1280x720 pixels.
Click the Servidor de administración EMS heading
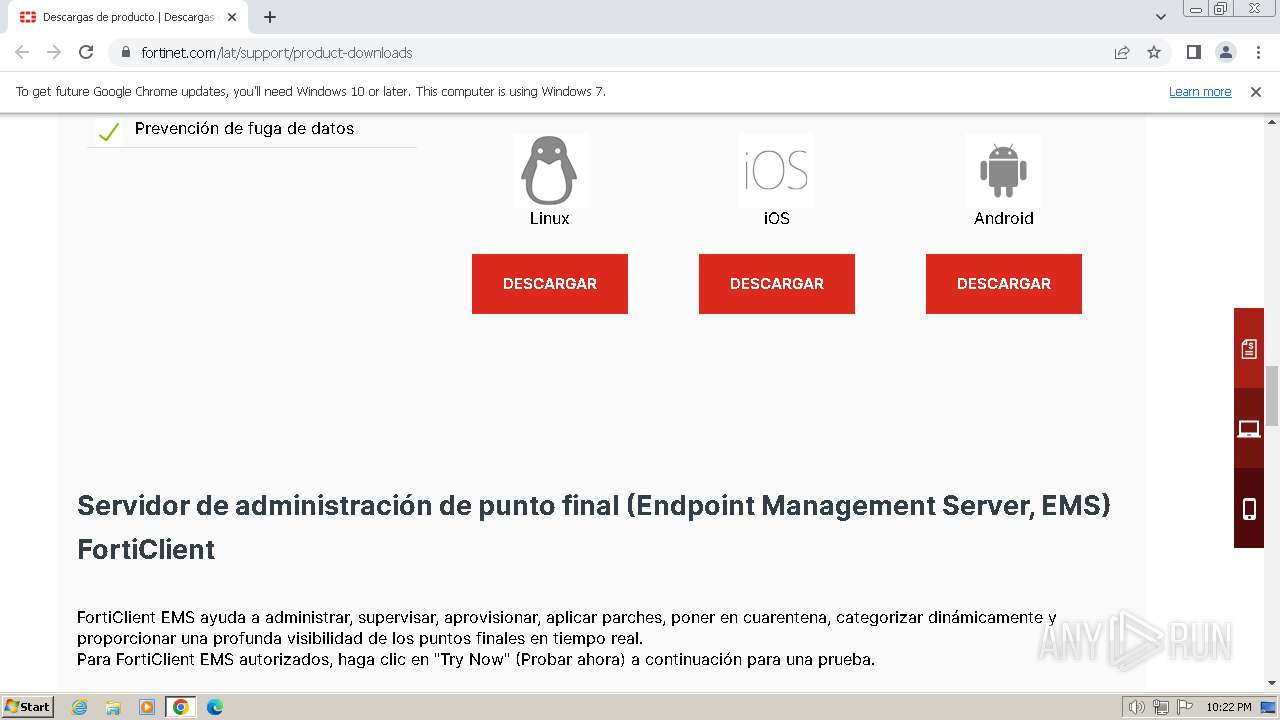click(594, 527)
